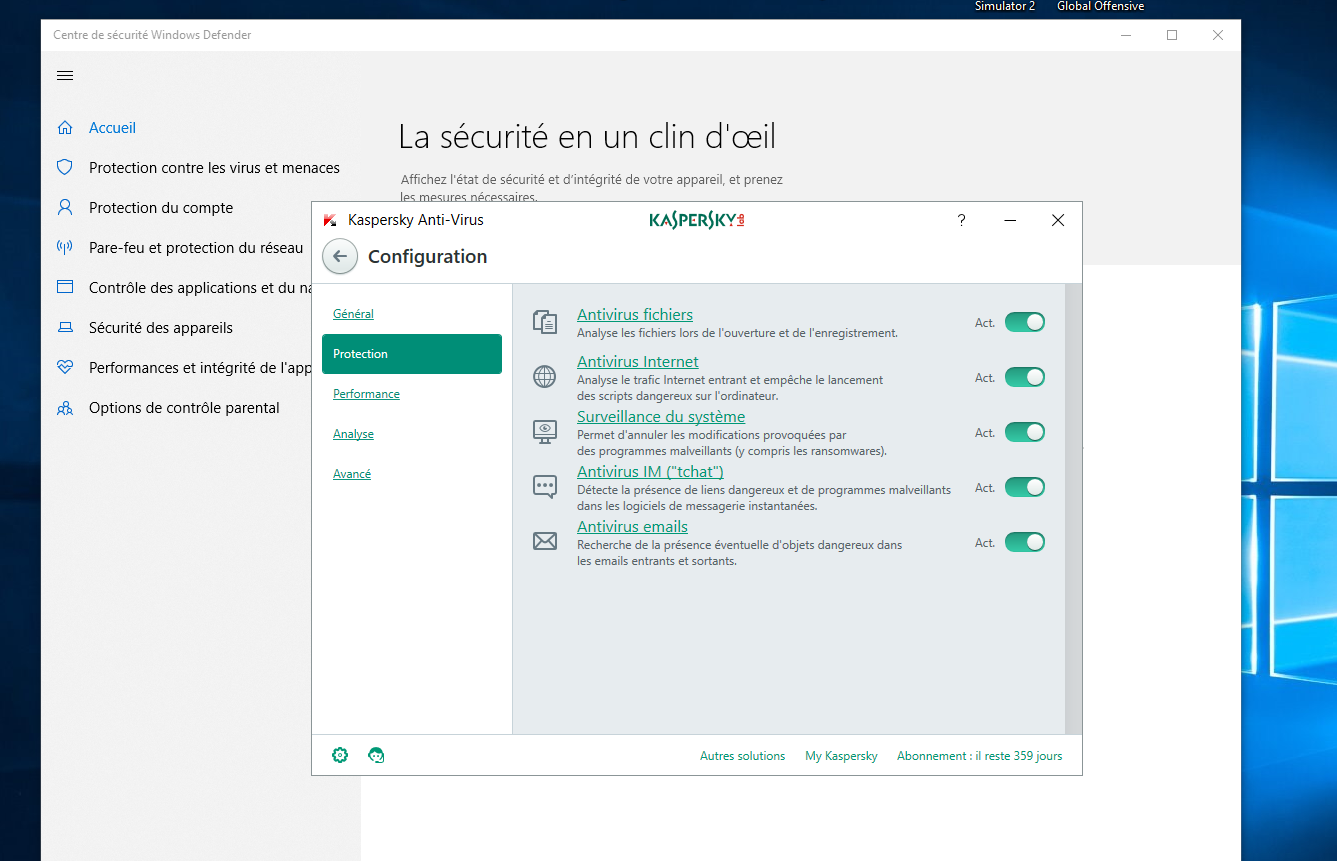Maximize the Windows Defender window
1337x861 pixels.
(1172, 35)
